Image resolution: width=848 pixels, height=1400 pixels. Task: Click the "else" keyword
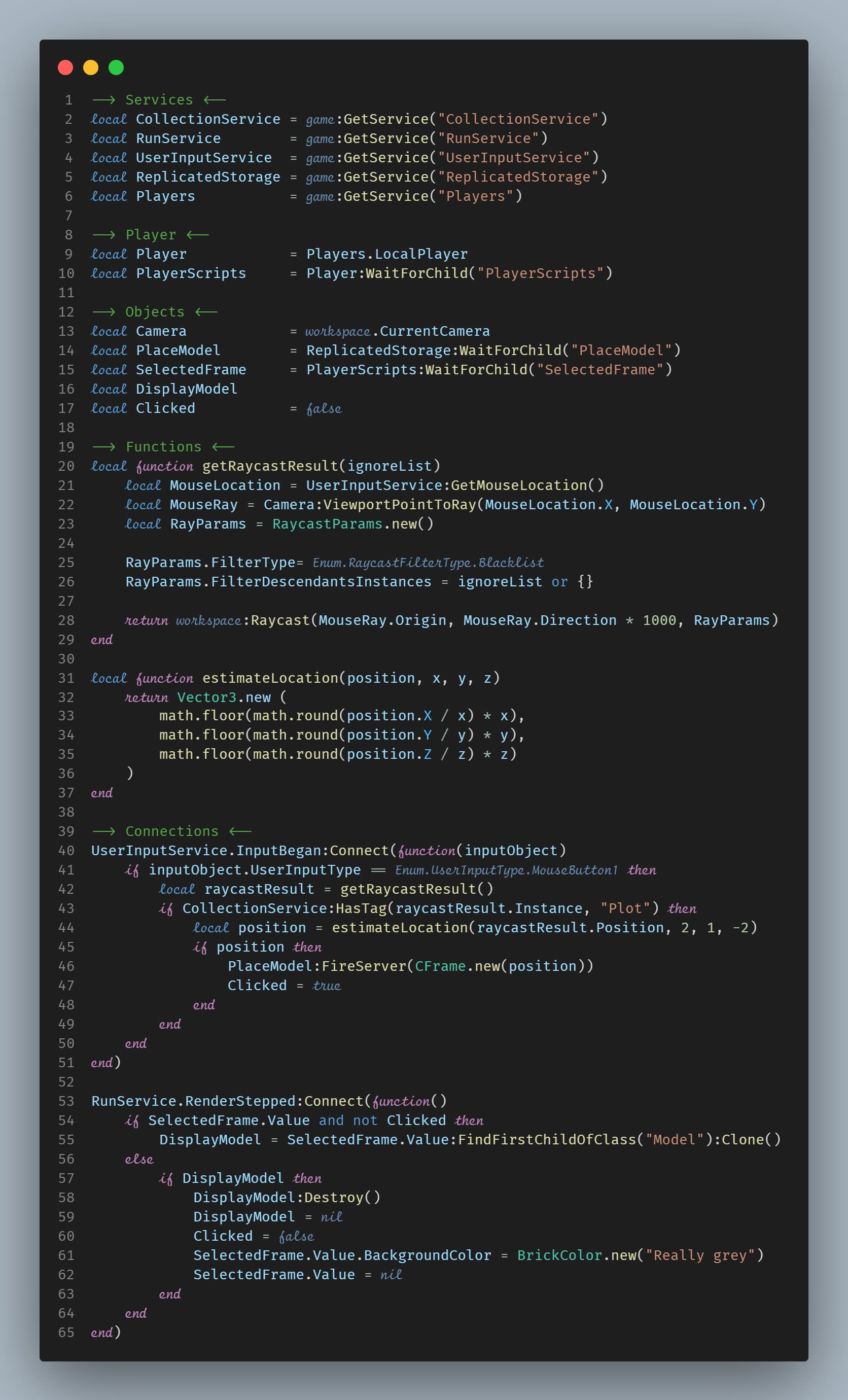coord(139,1160)
